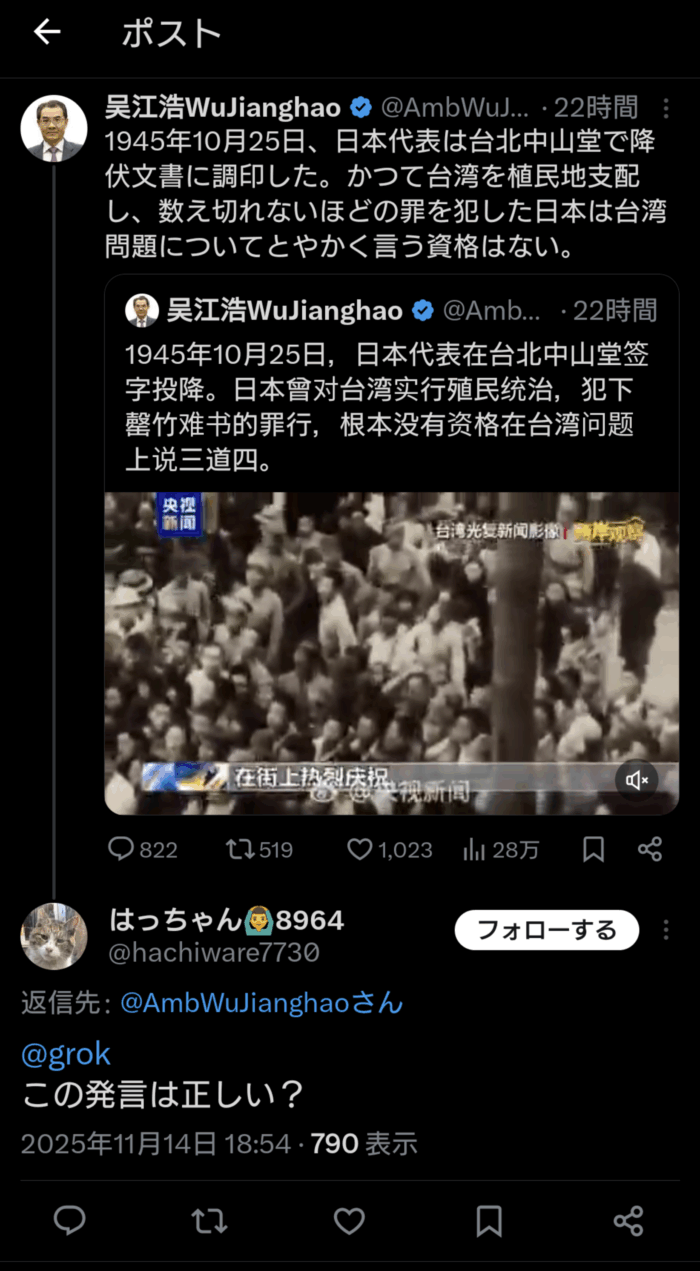
Task: Reply icon under はっちゃん's post
Action: click(x=69, y=1220)
